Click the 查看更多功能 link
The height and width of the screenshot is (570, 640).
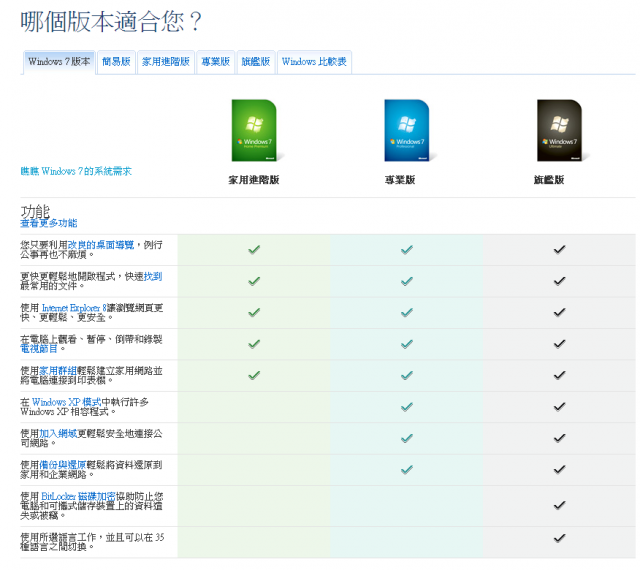(x=49, y=223)
